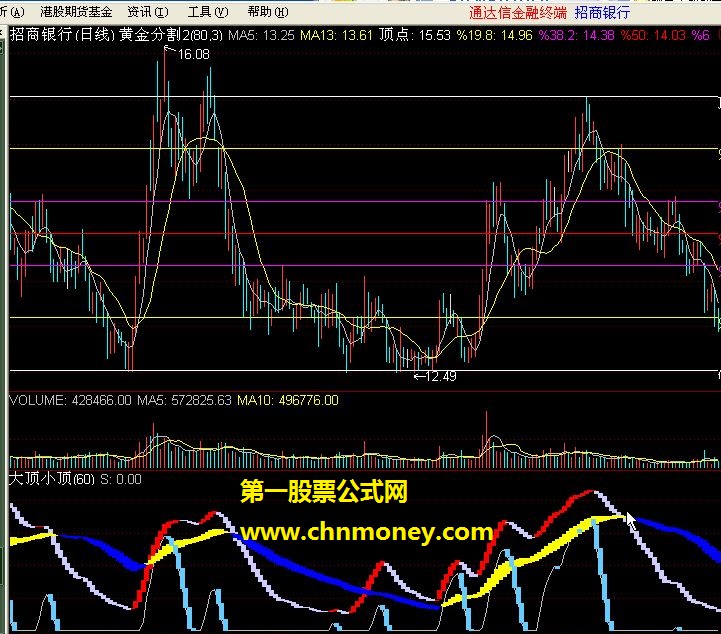The image size is (721, 634).
Task: Click the 顶点: 15.53 value
Action: (415, 35)
